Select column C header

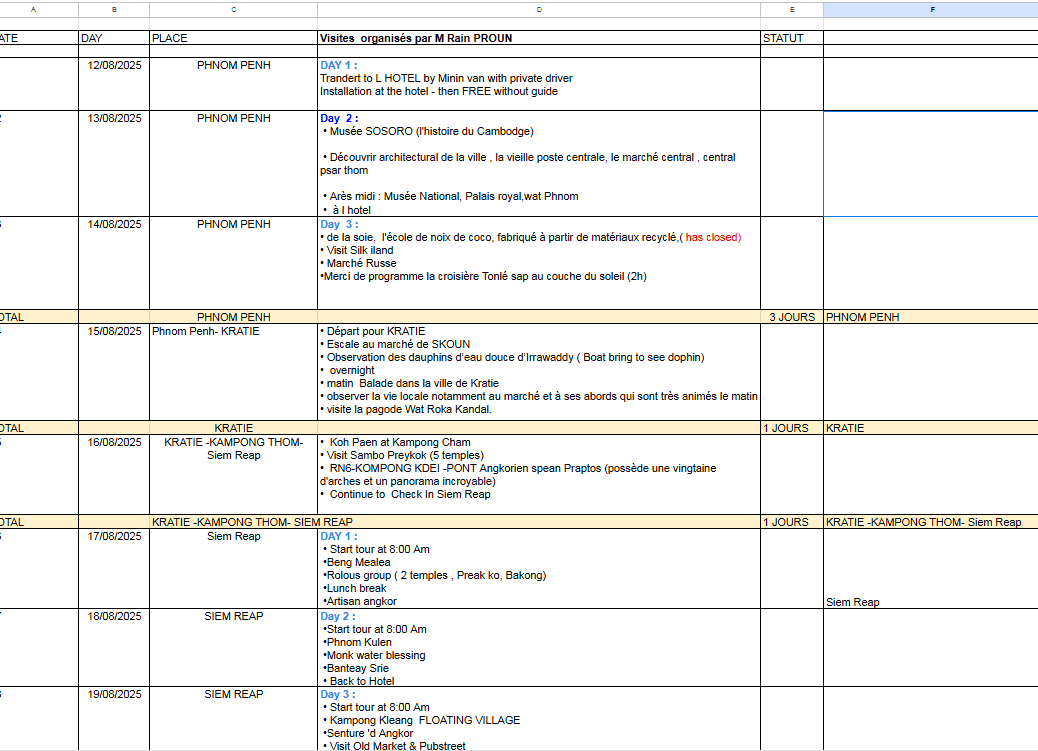(234, 10)
